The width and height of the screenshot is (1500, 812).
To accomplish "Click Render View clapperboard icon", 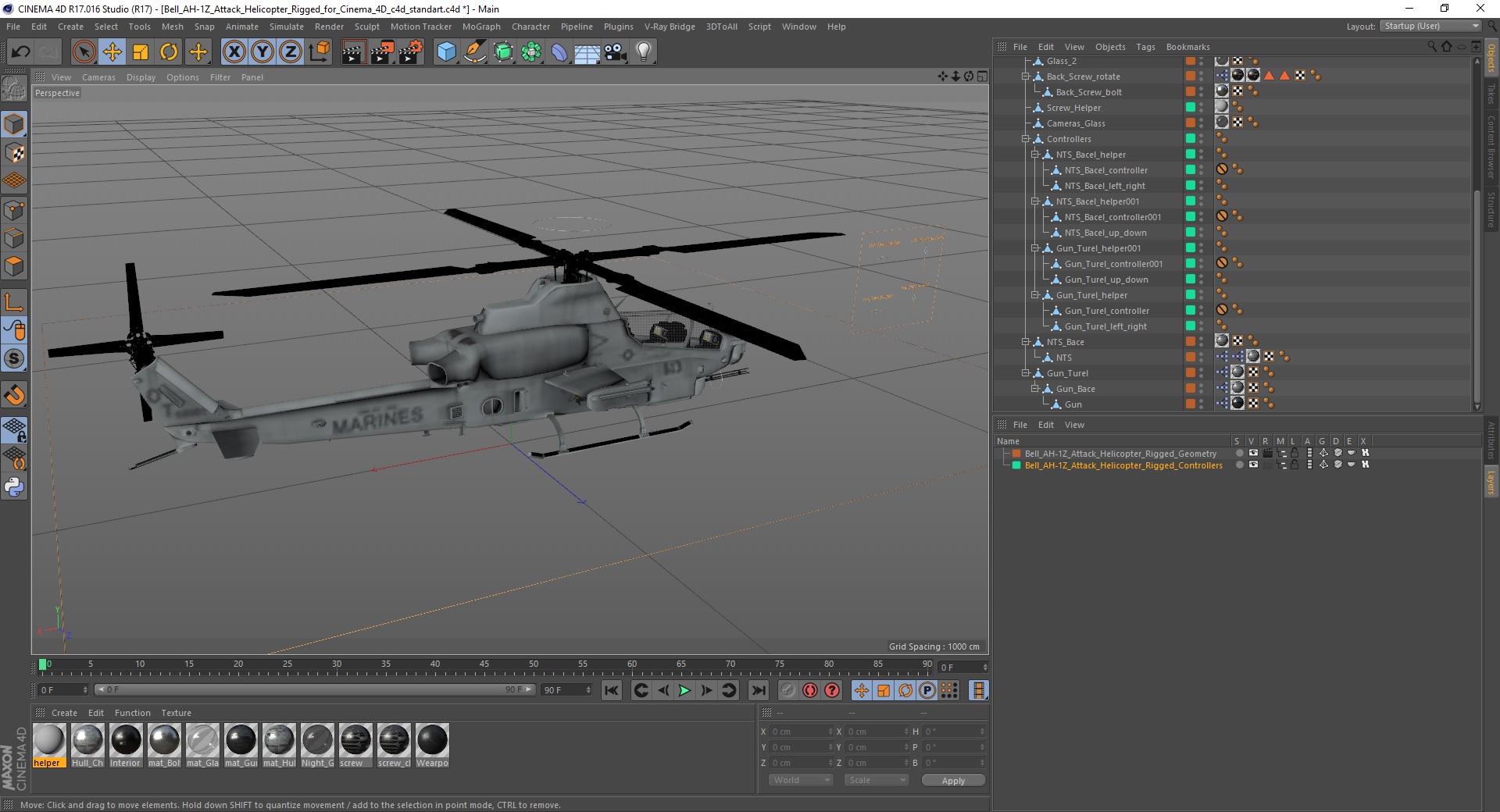I will click(x=353, y=52).
